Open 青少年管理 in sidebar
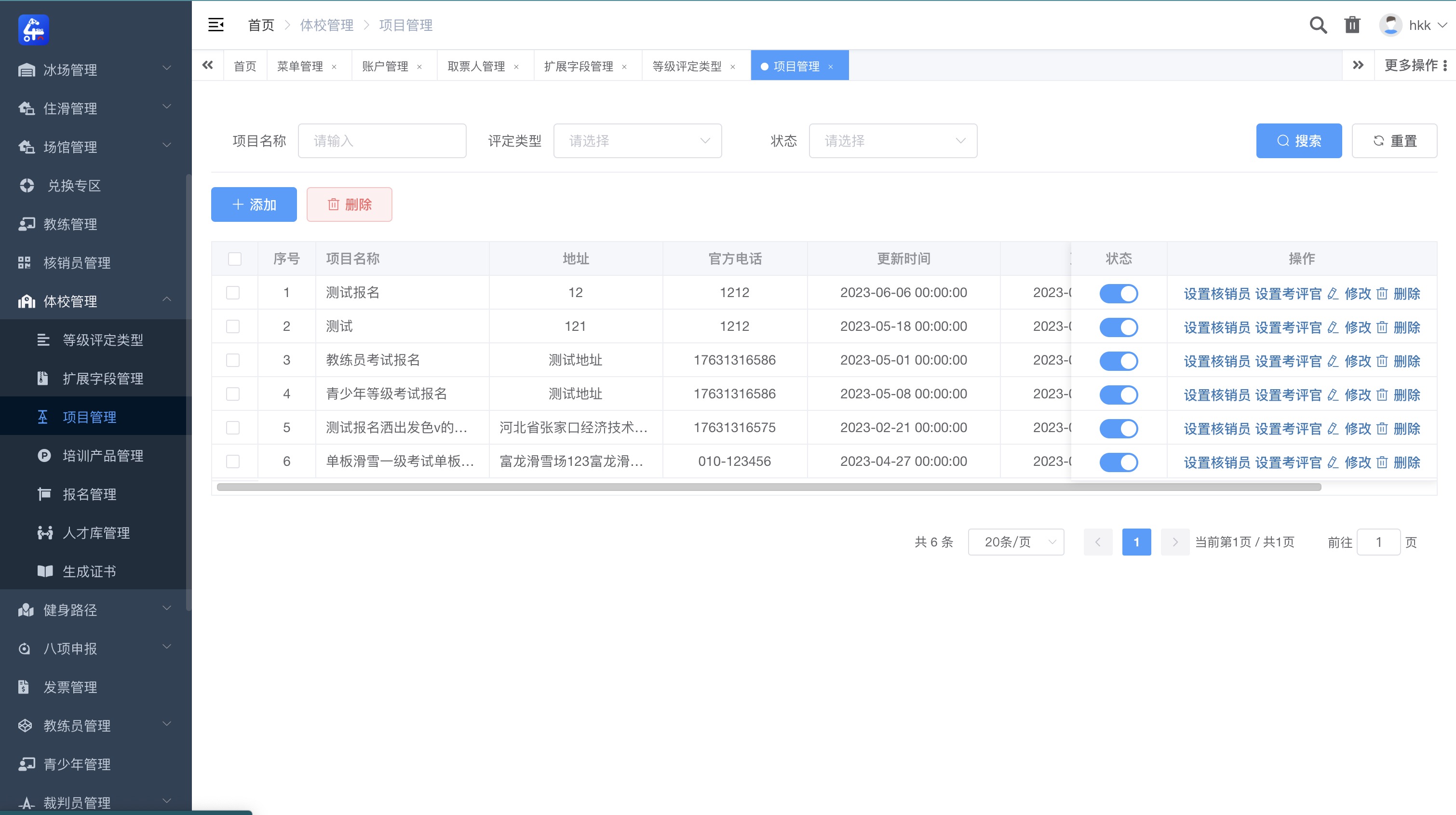1456x815 pixels. pos(93,763)
